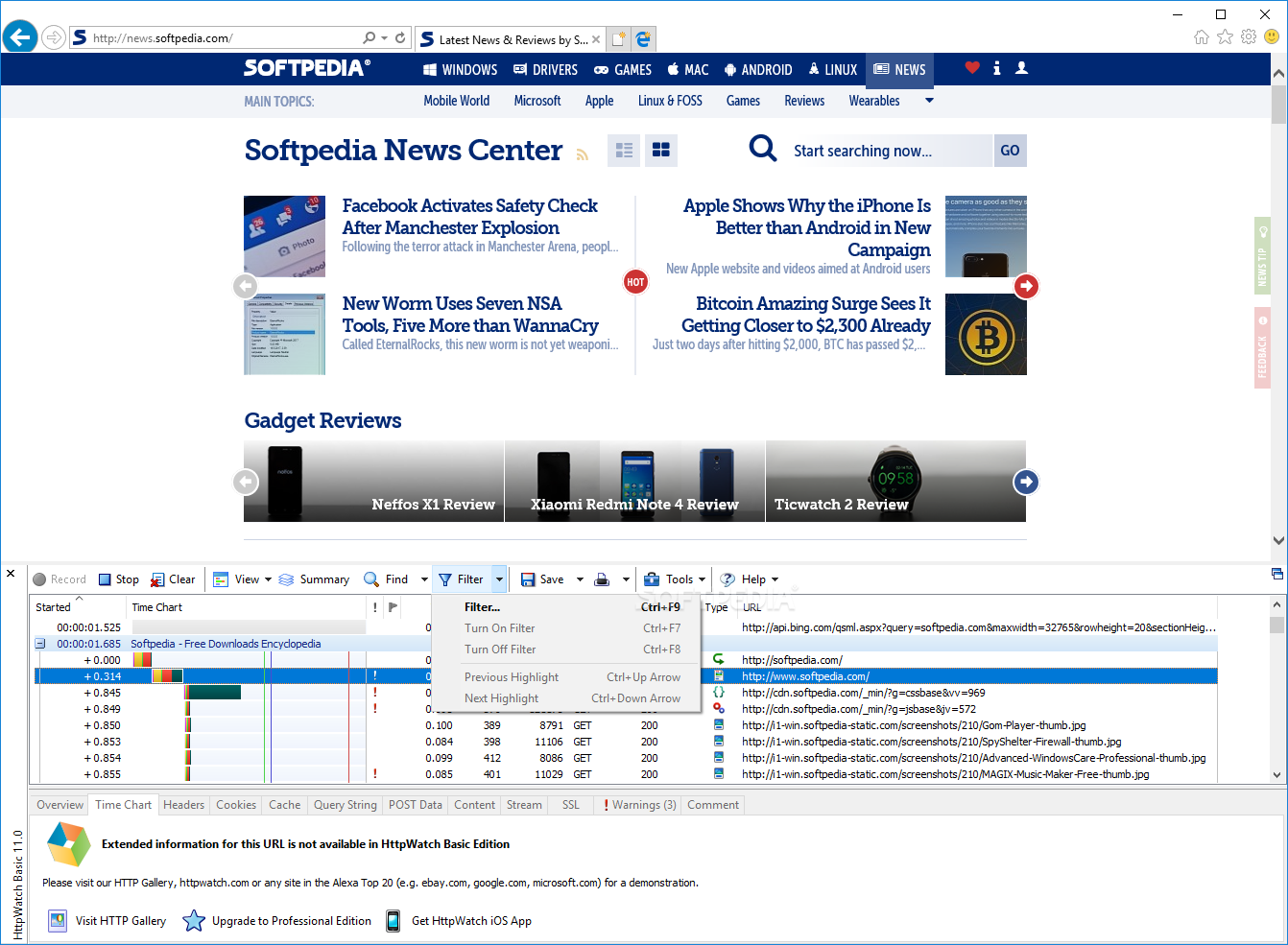Open the WINDOWS section in Softpedia nav
The width and height of the screenshot is (1288, 945).
[x=461, y=69]
